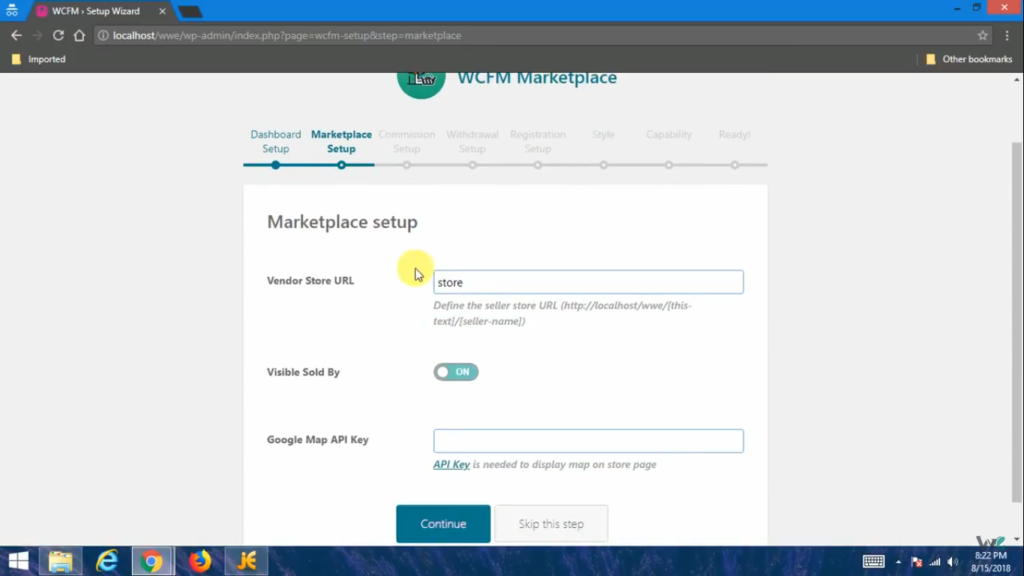Jump to the Commission Setup step
This screenshot has height=576, width=1024.
pos(407,141)
